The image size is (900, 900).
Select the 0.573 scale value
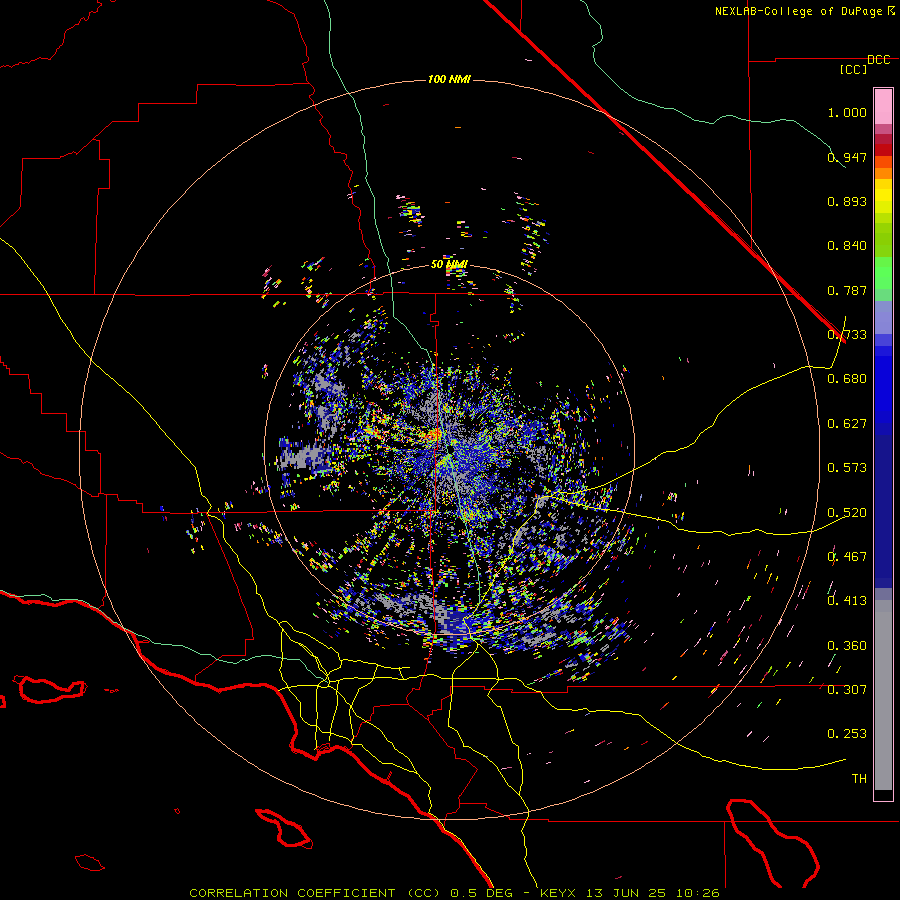[x=847, y=468]
